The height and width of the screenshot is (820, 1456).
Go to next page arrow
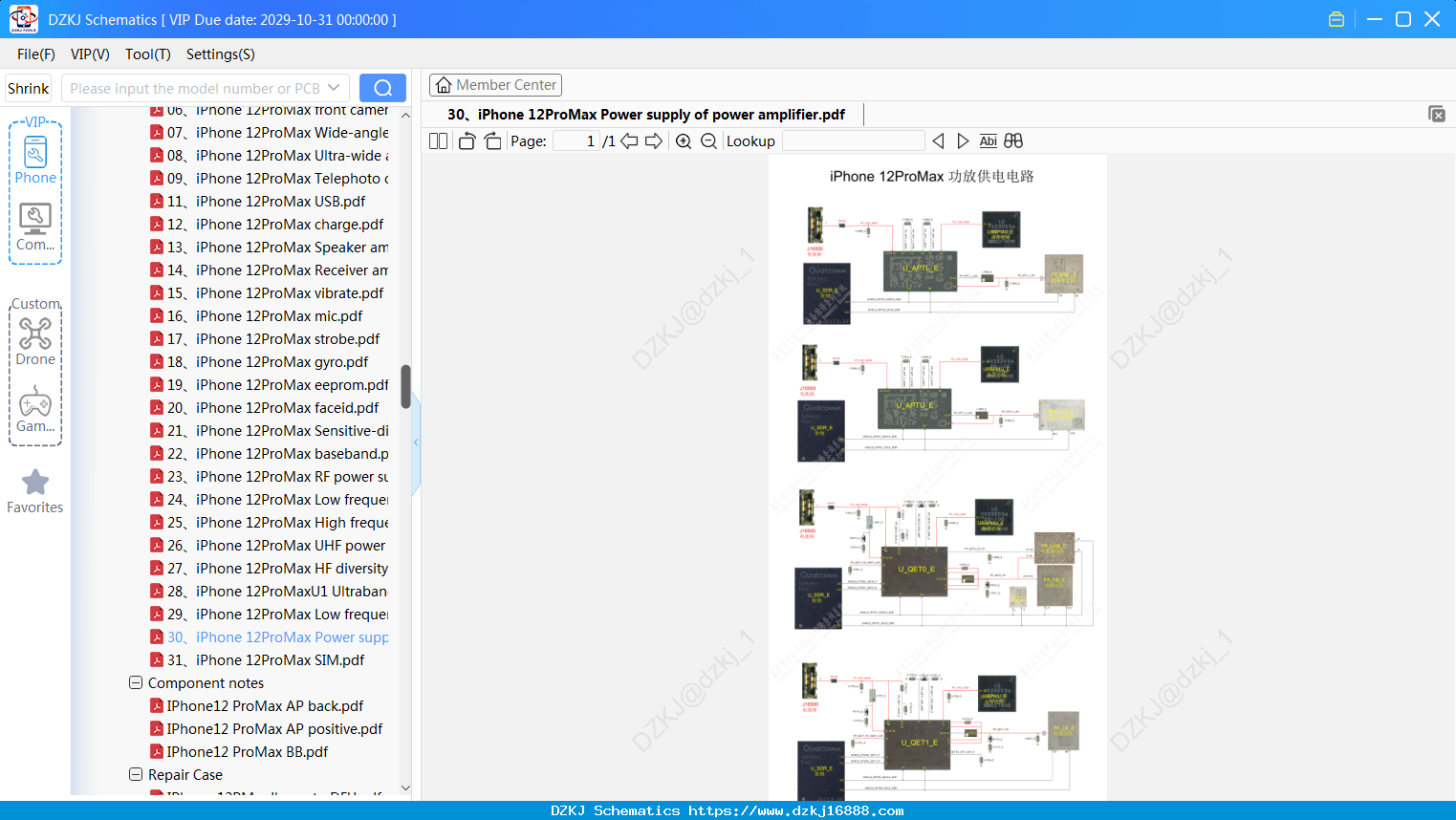pyautogui.click(x=654, y=141)
